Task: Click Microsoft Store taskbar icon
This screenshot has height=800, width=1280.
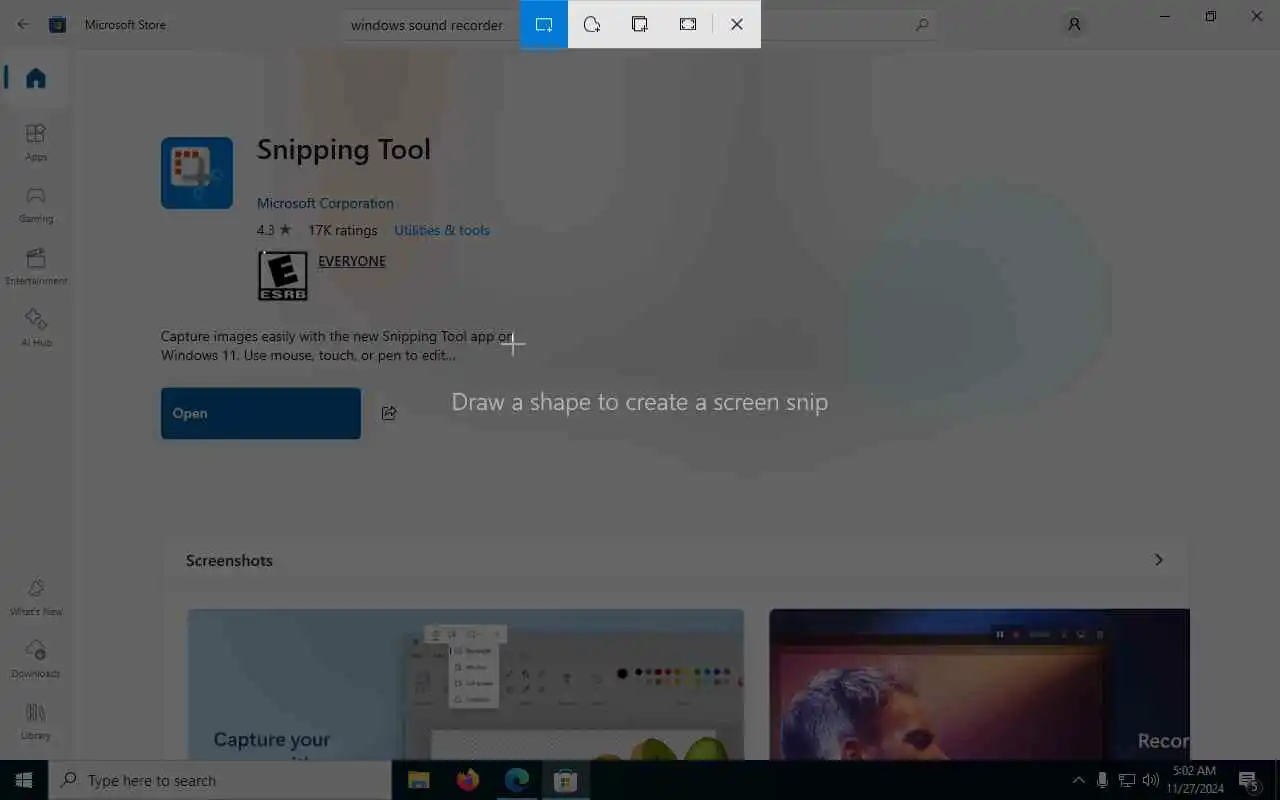Action: click(565, 780)
